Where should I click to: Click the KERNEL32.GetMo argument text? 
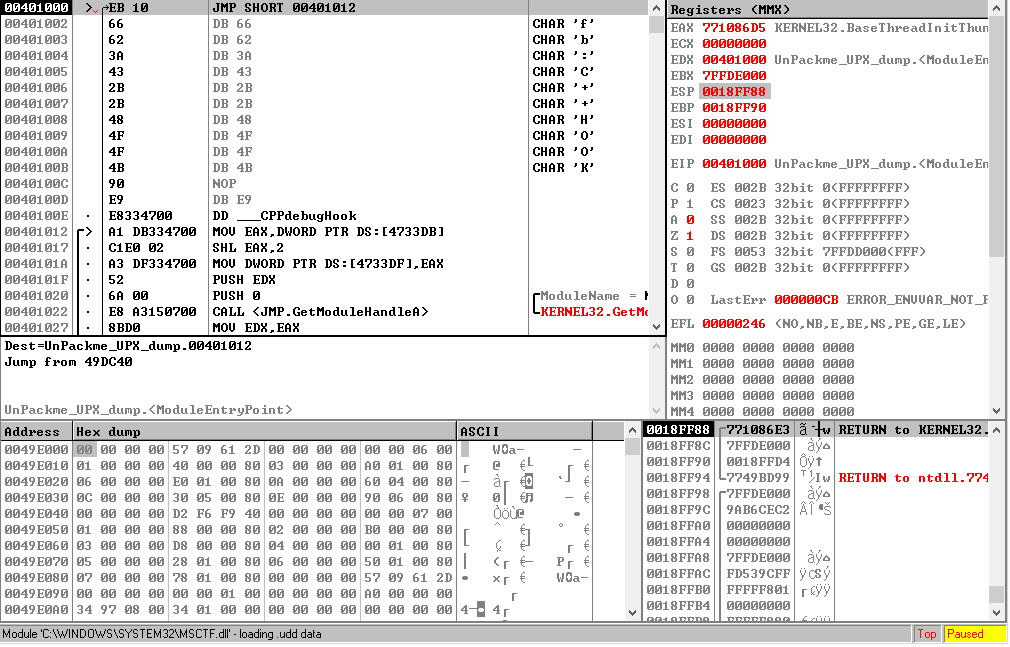click(594, 312)
